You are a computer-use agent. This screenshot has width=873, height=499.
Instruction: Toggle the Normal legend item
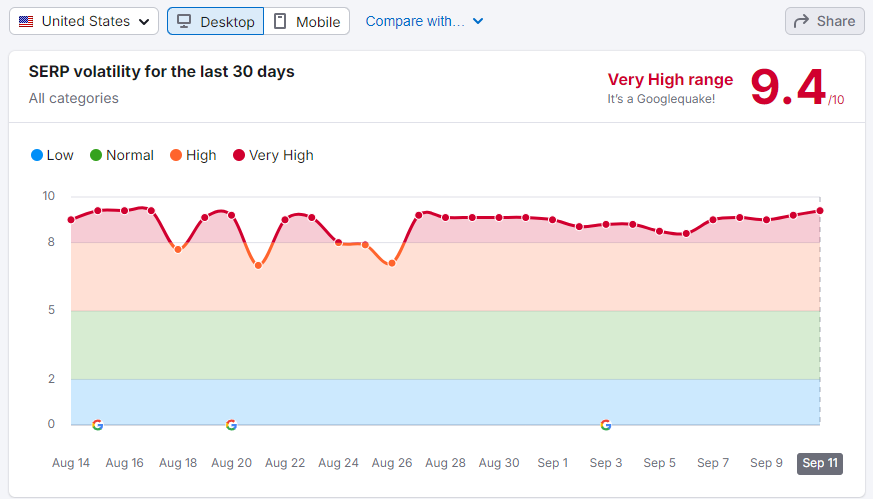coord(122,155)
